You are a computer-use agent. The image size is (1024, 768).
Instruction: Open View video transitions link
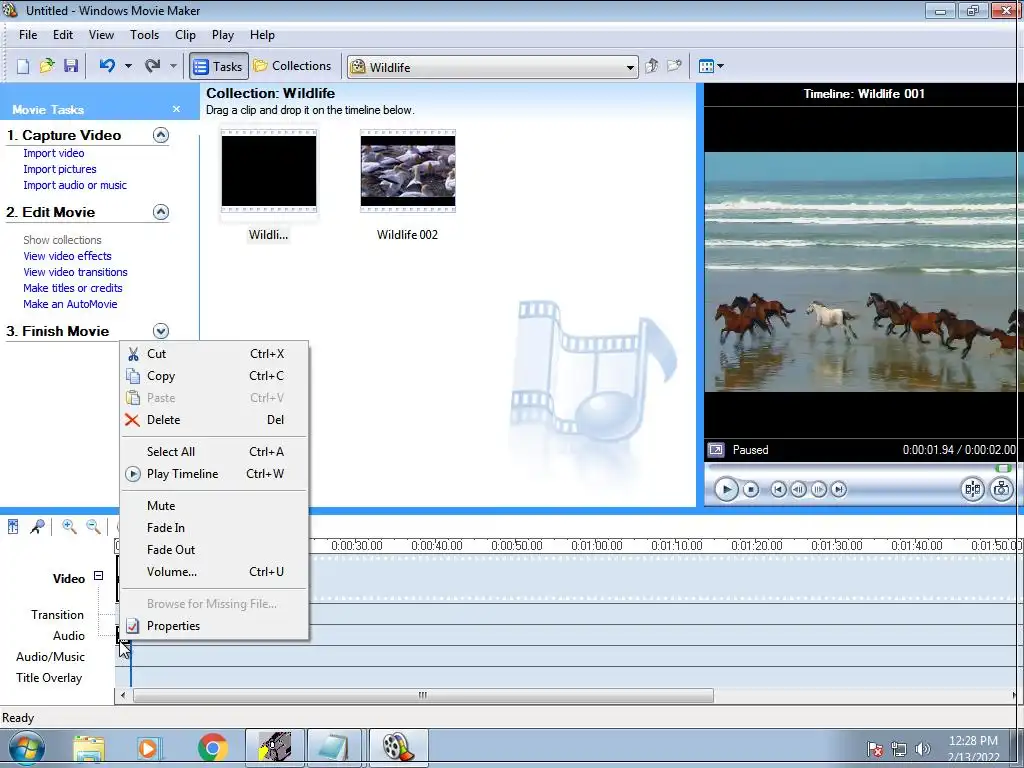[x=75, y=272]
